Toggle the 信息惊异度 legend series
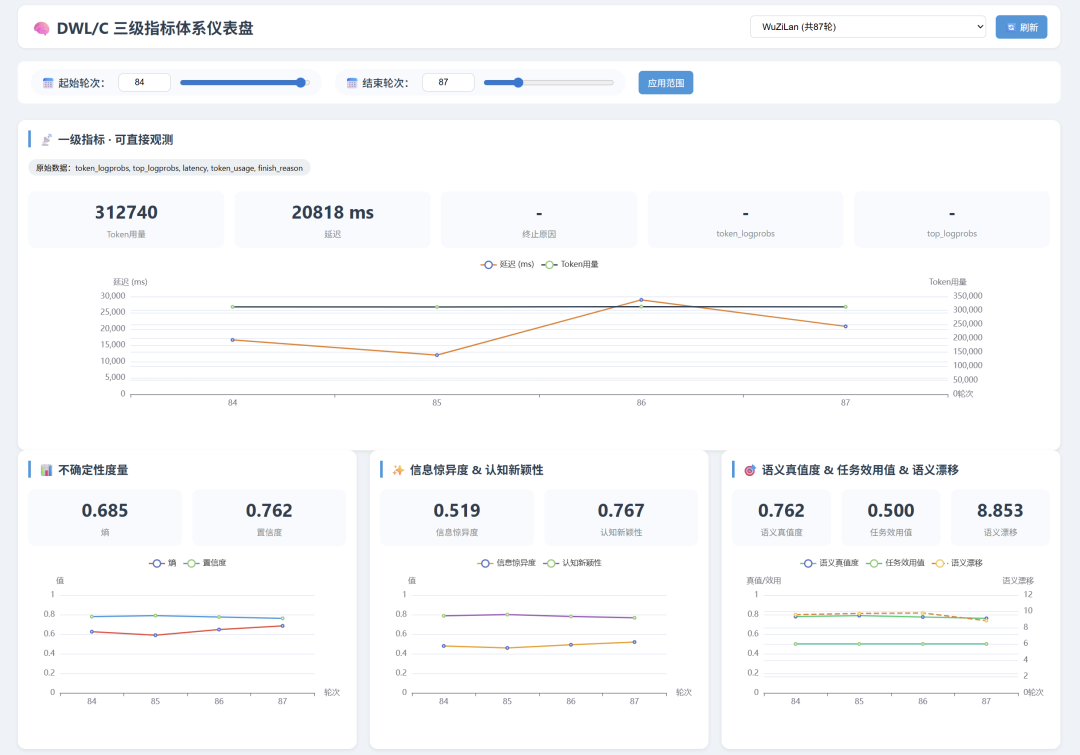Screen dimensions: 1080x755 click(x=506, y=563)
